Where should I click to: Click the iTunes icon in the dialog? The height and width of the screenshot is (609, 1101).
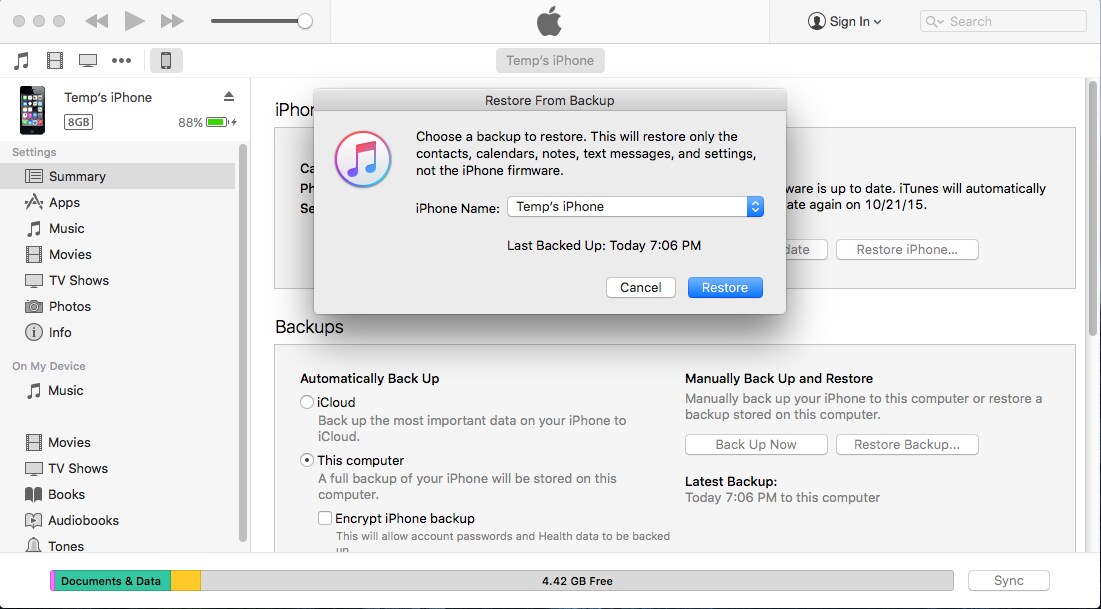[x=363, y=159]
